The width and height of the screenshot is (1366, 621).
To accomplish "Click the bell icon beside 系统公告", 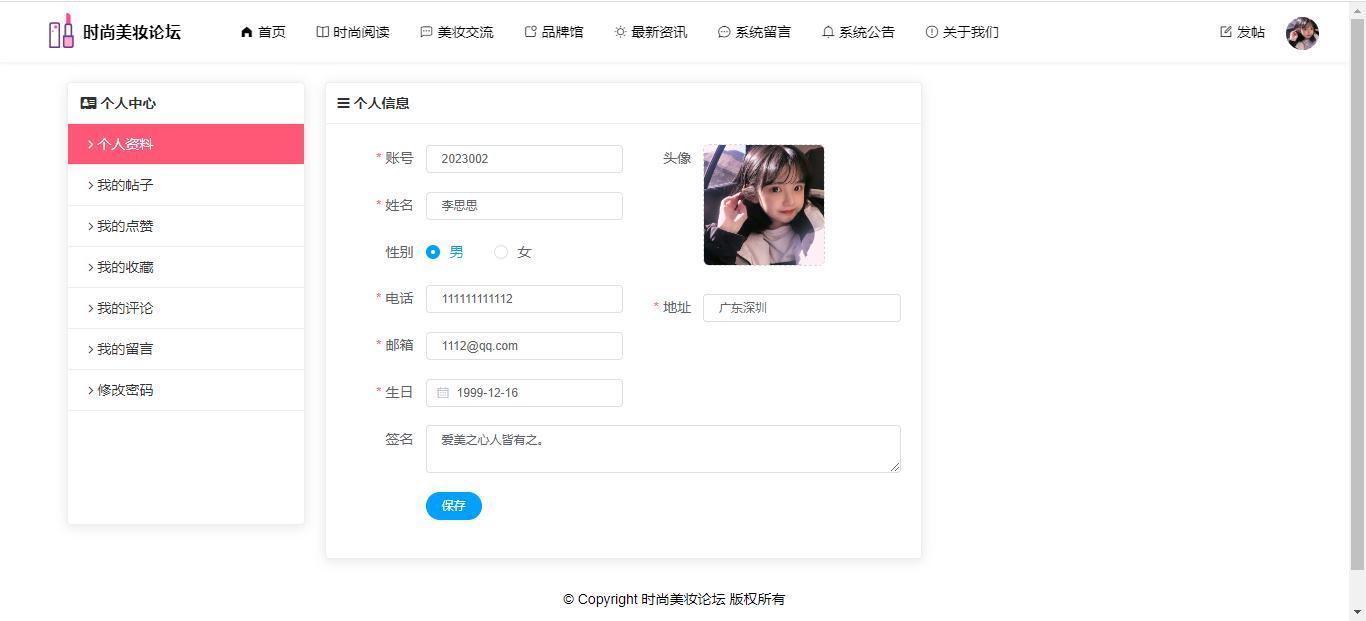I will [828, 32].
